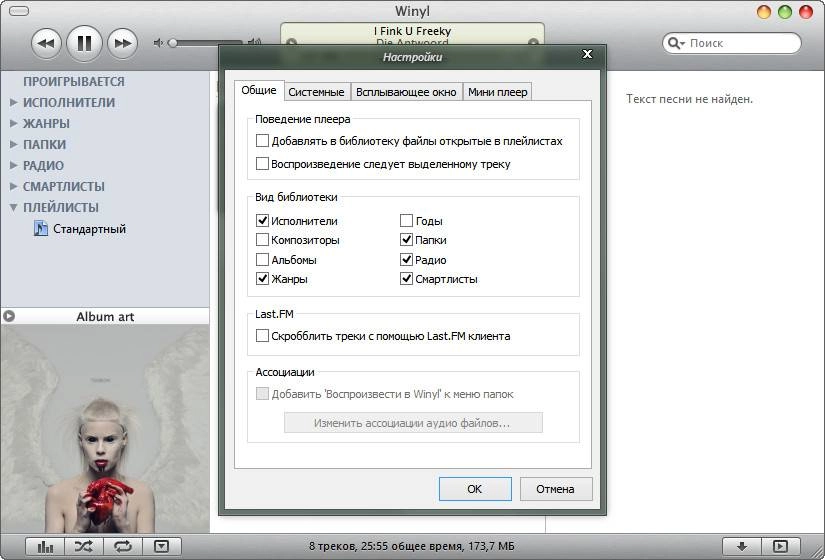This screenshot has width=825, height=560.
Task: Click the previous track rewind button
Action: 46,43
